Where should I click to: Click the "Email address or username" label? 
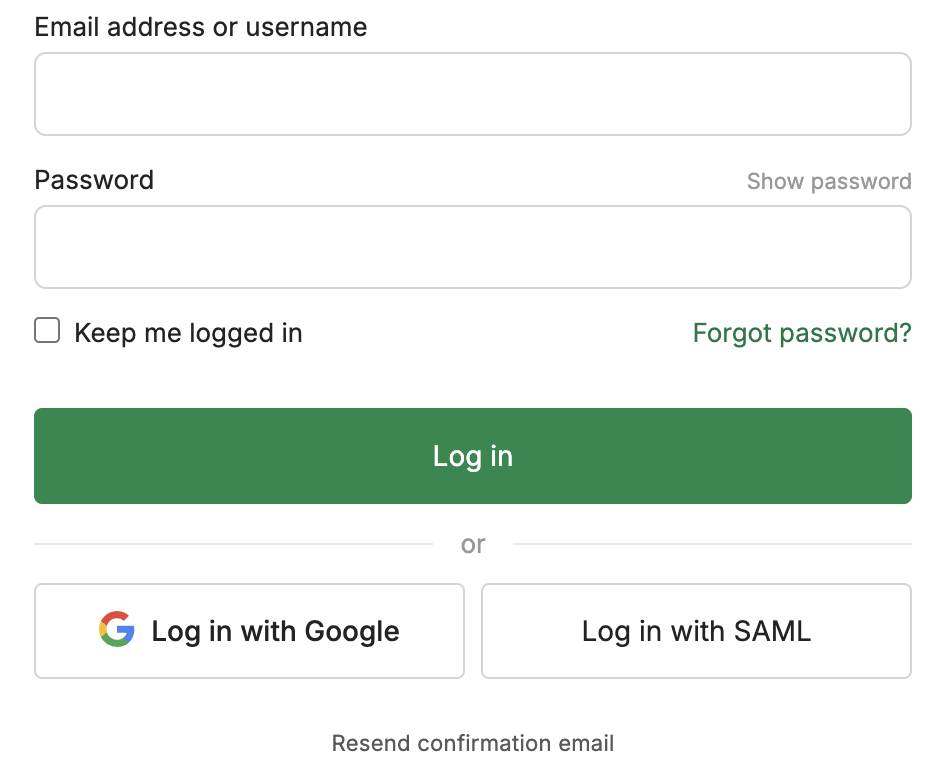tap(200, 27)
